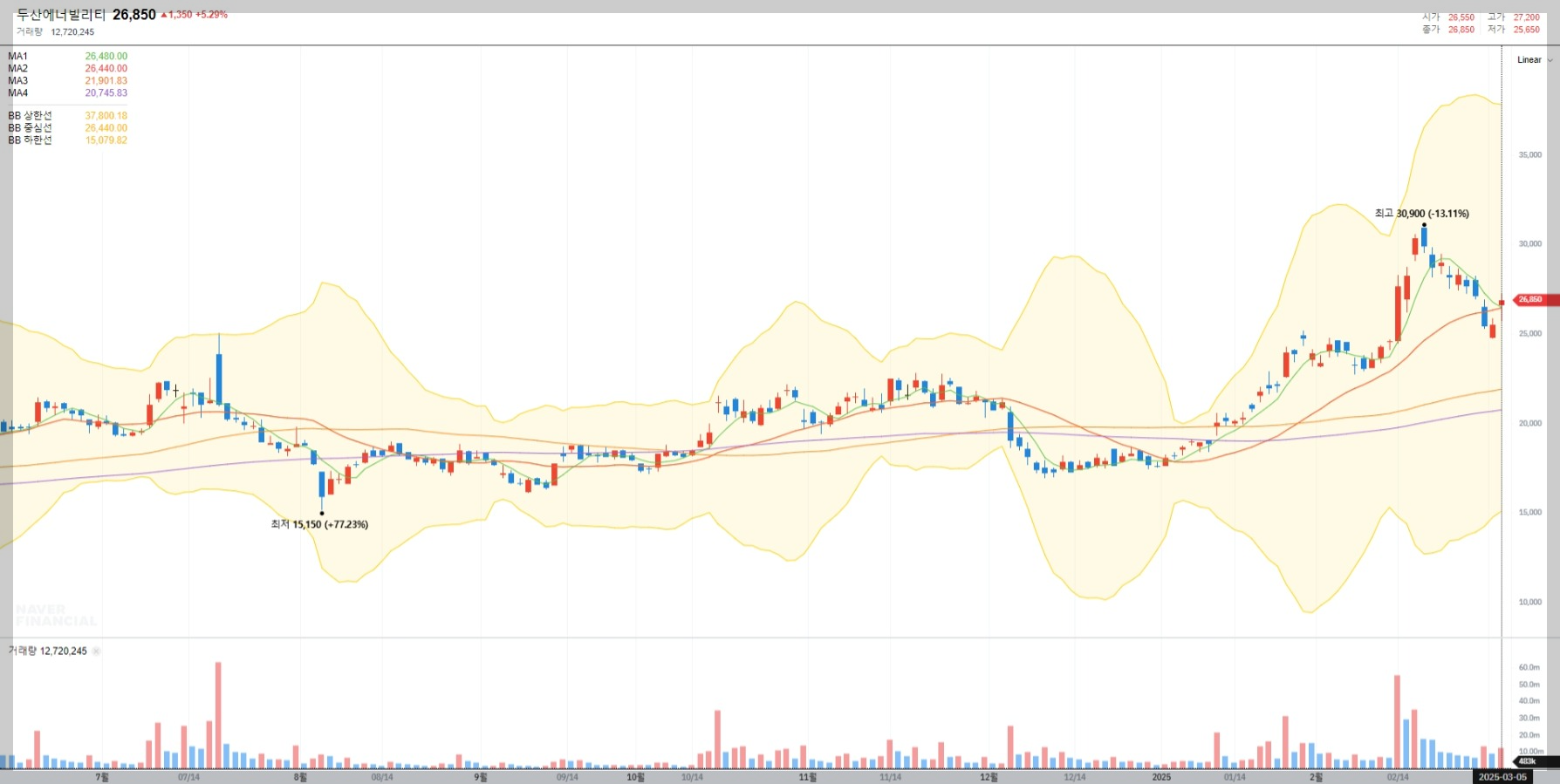Viewport: 1560px width, 784px height.
Task: Click the 10월 label on the time axis
Action: 635,777
